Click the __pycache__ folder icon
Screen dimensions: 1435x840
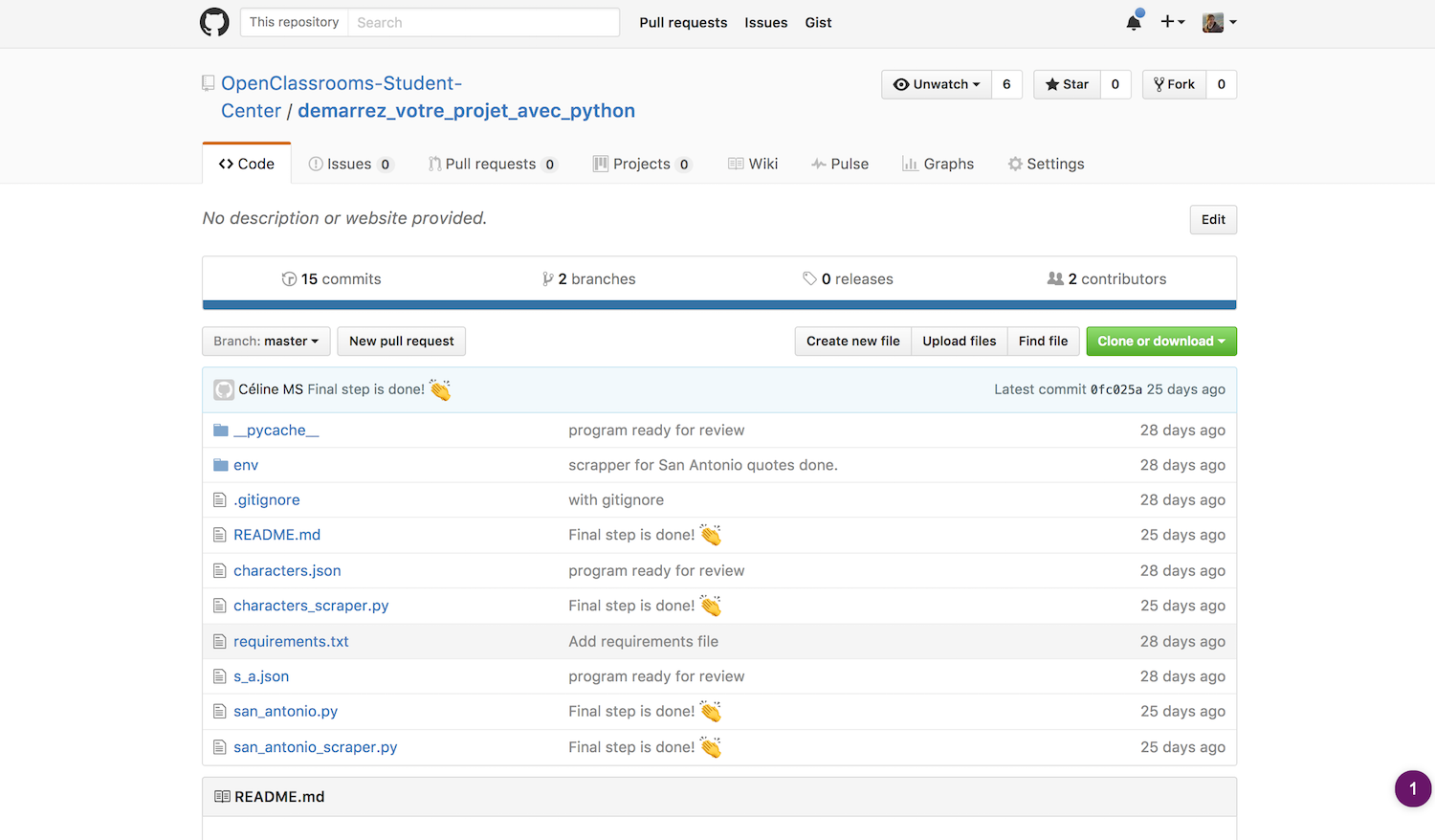(x=220, y=431)
